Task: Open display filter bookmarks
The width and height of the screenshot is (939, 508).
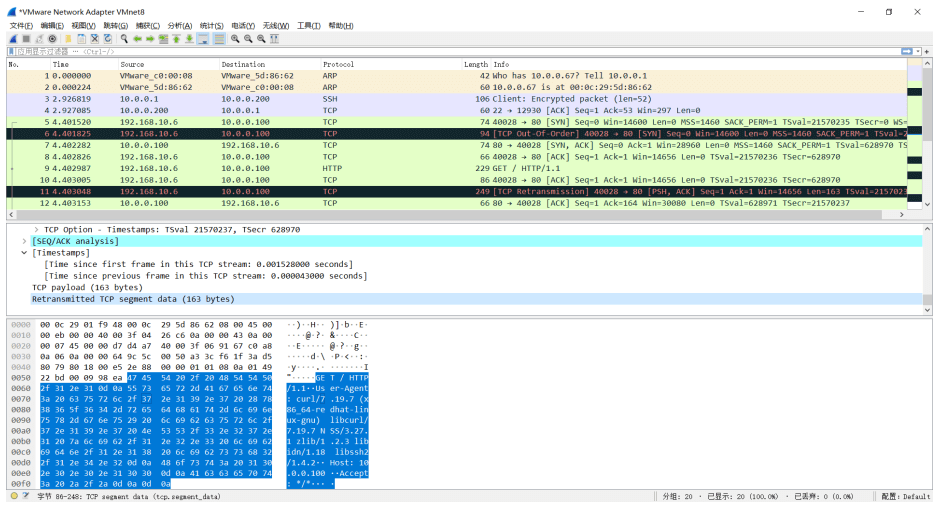Action: (x=11, y=52)
